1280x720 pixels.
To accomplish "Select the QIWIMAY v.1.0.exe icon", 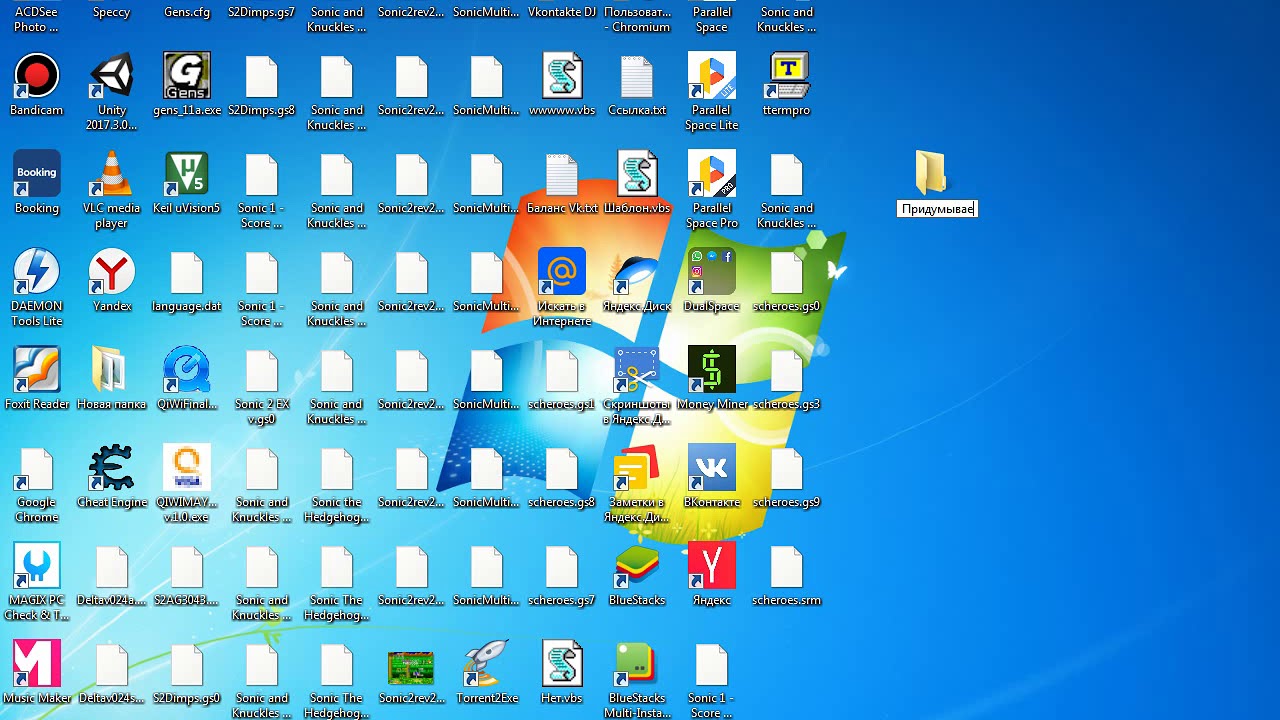I will click(x=187, y=469).
